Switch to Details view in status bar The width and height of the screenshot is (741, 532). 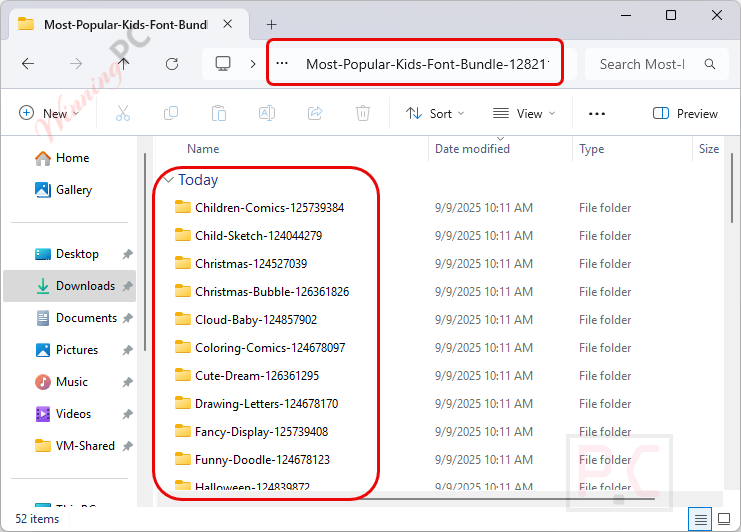click(x=700, y=519)
